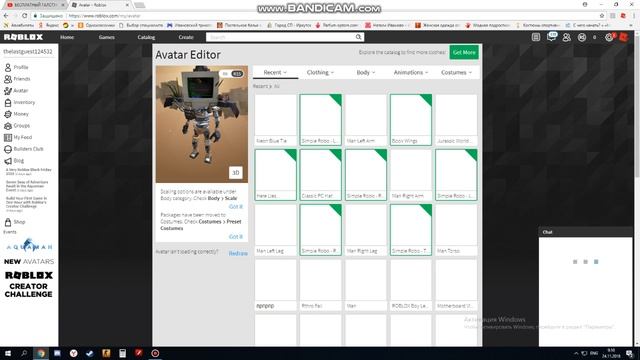This screenshot has width=640, height=360.
Task: Open Catalog in the top navigation
Action: click(x=146, y=37)
